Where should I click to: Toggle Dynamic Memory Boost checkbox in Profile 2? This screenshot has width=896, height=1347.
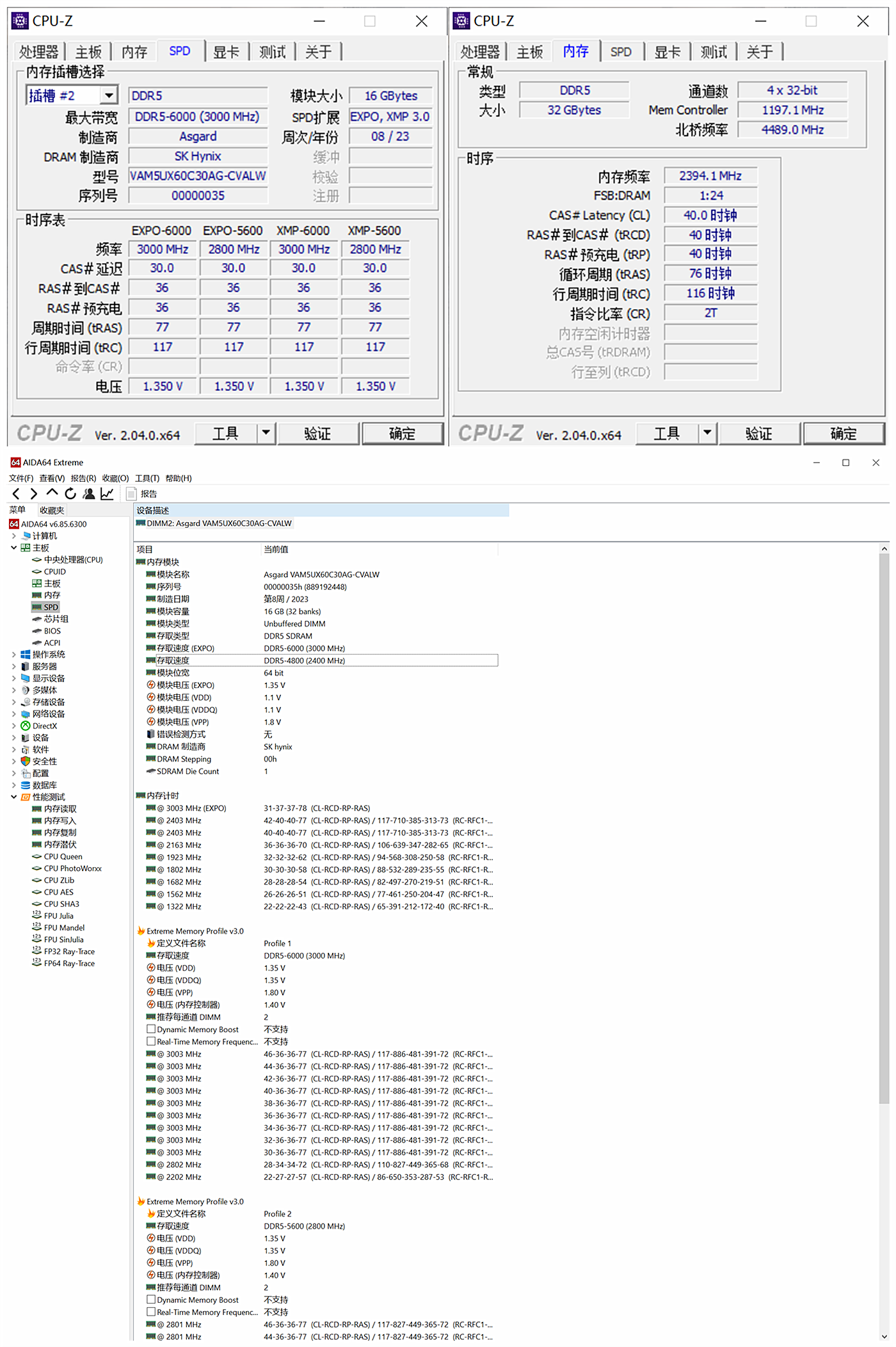pyautogui.click(x=151, y=1300)
